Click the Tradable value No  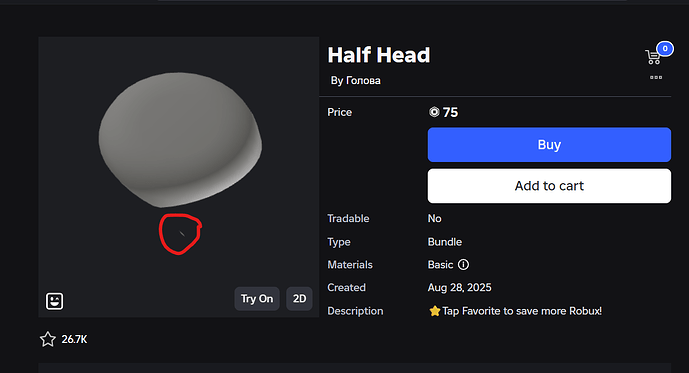[x=435, y=218]
